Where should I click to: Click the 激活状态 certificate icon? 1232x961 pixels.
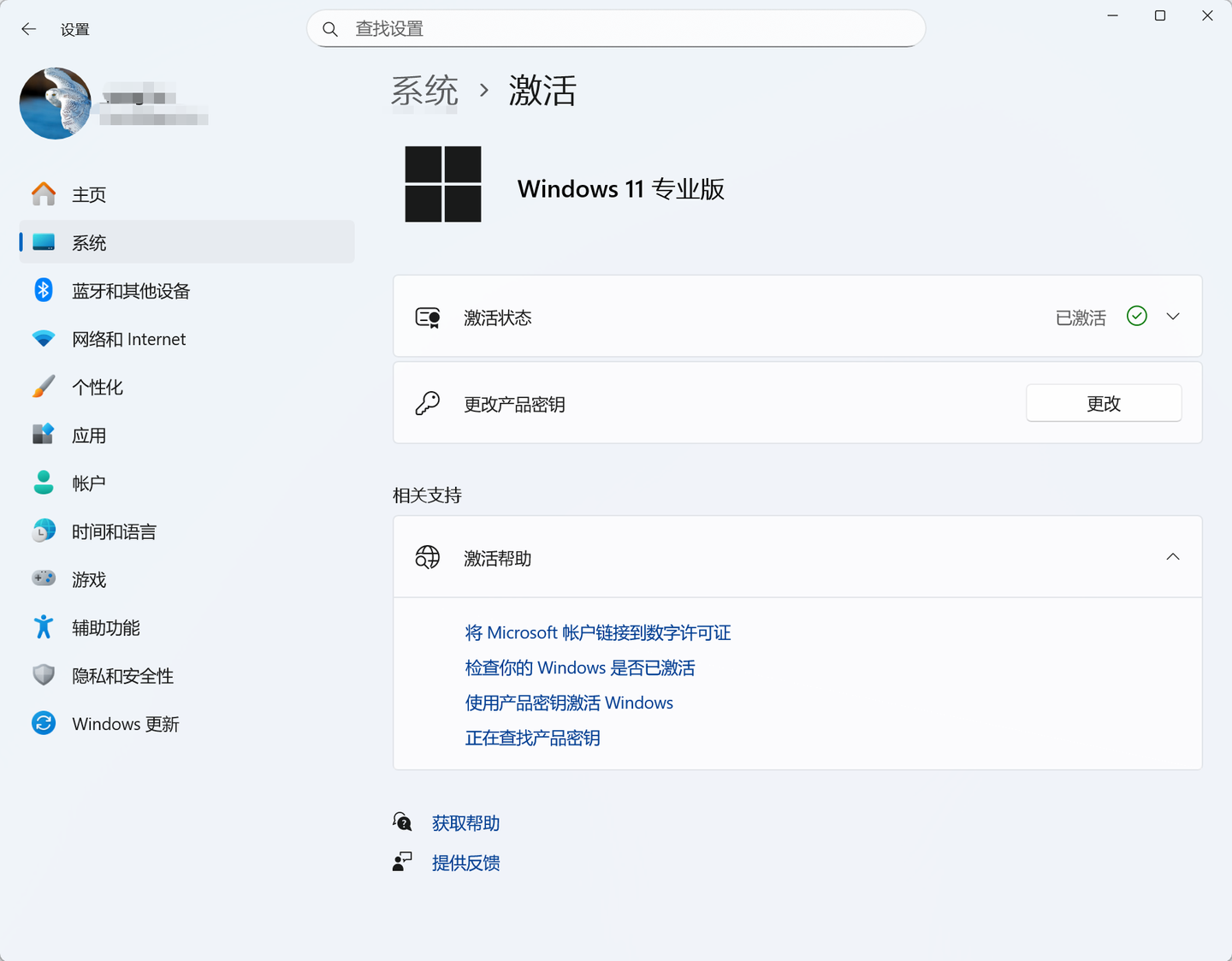428,317
